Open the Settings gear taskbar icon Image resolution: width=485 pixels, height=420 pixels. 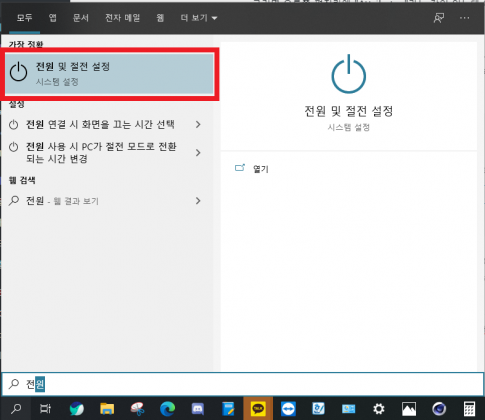click(378, 408)
